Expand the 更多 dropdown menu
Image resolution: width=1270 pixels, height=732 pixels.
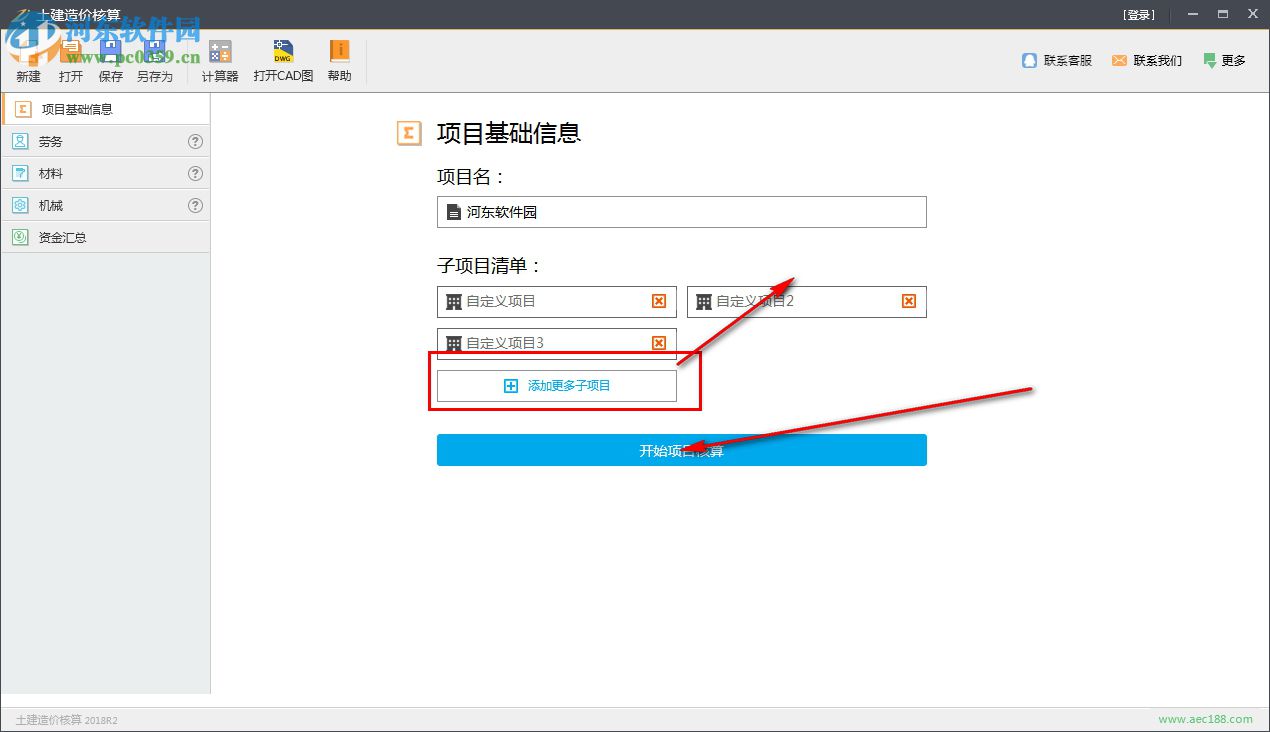coord(1225,61)
